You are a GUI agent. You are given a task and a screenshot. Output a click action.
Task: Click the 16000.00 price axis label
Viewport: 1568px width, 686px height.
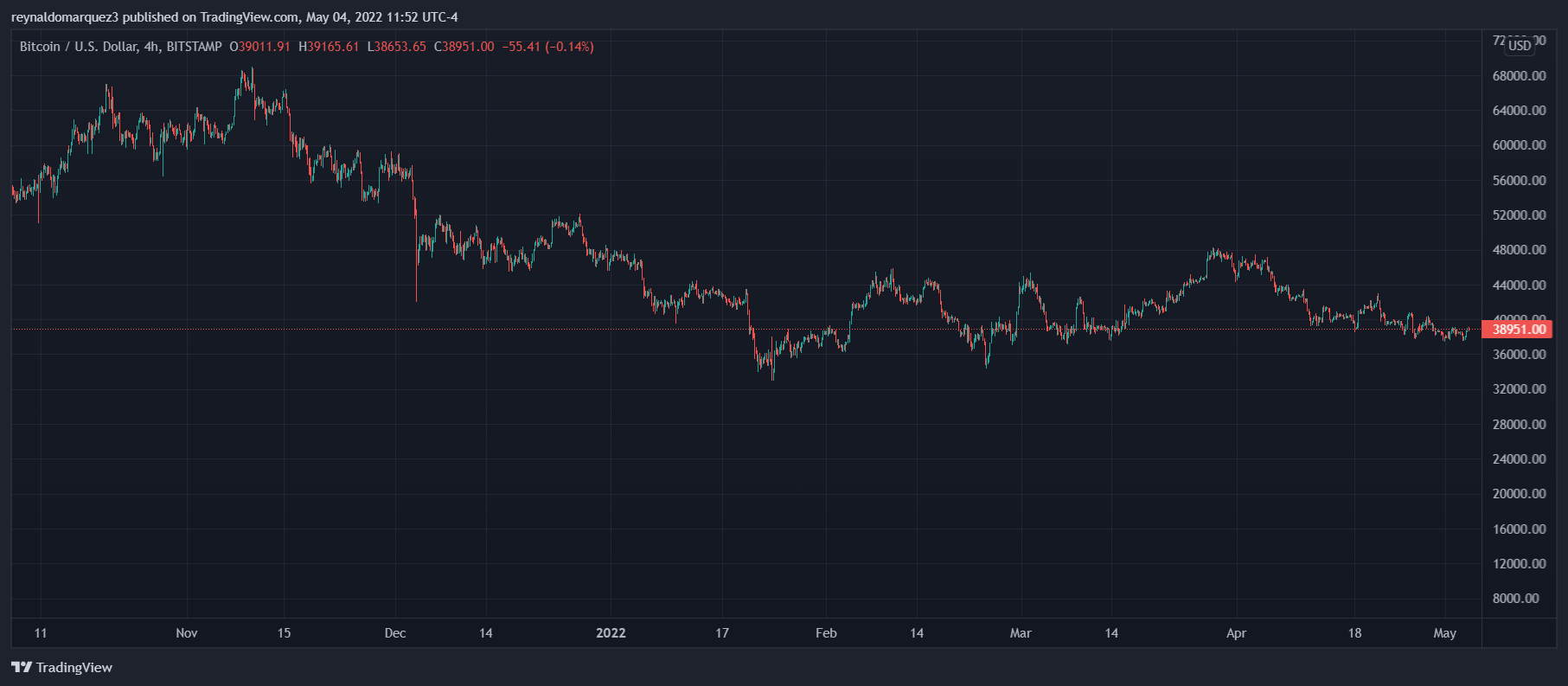click(x=1519, y=529)
